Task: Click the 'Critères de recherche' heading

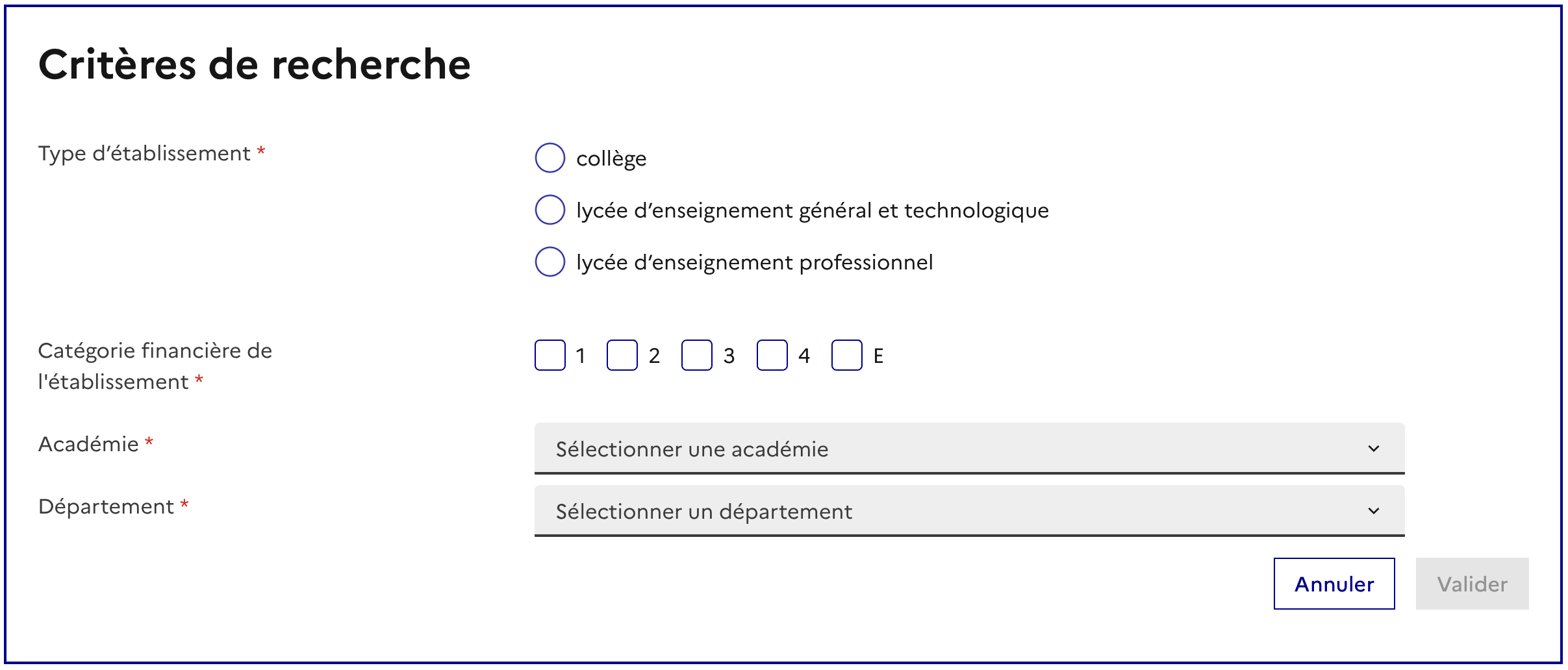Action: pos(255,64)
